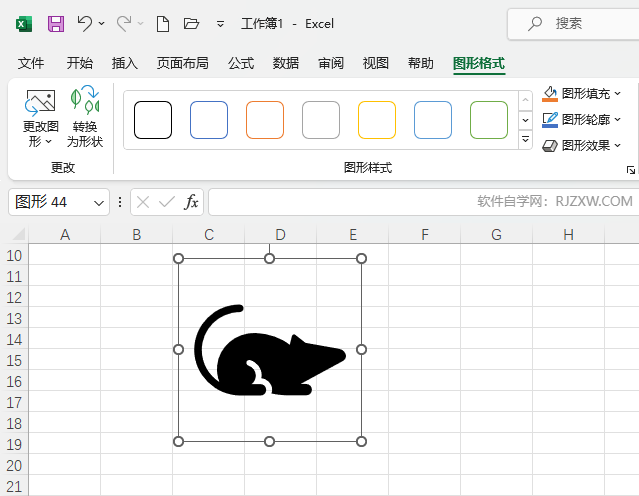Click 转换为形状 convert to shape
Screen dimensions: 639x496
(85, 118)
